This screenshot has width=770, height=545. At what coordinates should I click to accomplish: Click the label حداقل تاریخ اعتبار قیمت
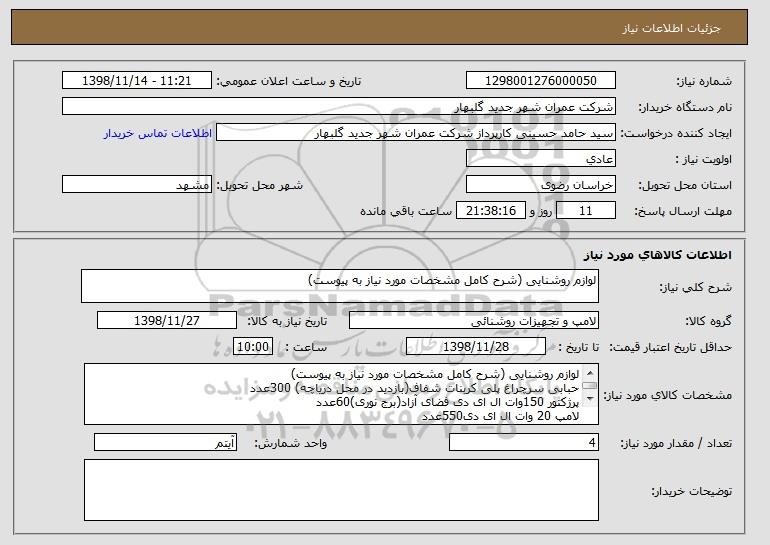671,348
